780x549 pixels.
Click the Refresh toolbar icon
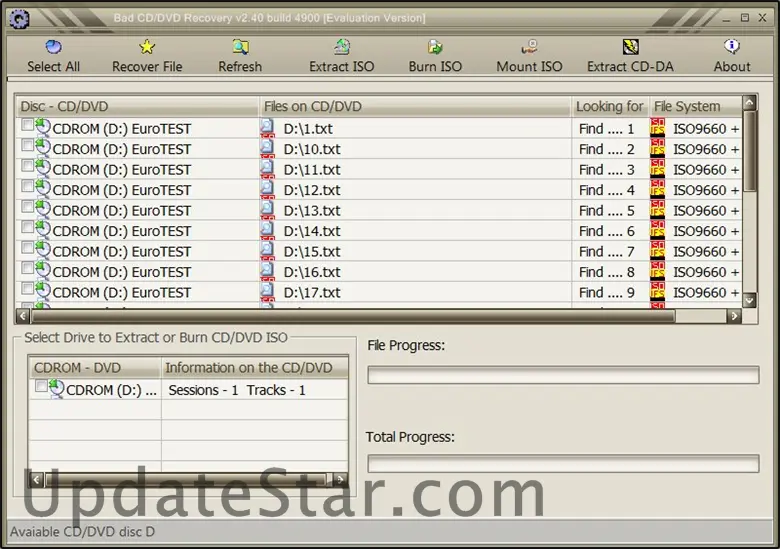(x=240, y=47)
